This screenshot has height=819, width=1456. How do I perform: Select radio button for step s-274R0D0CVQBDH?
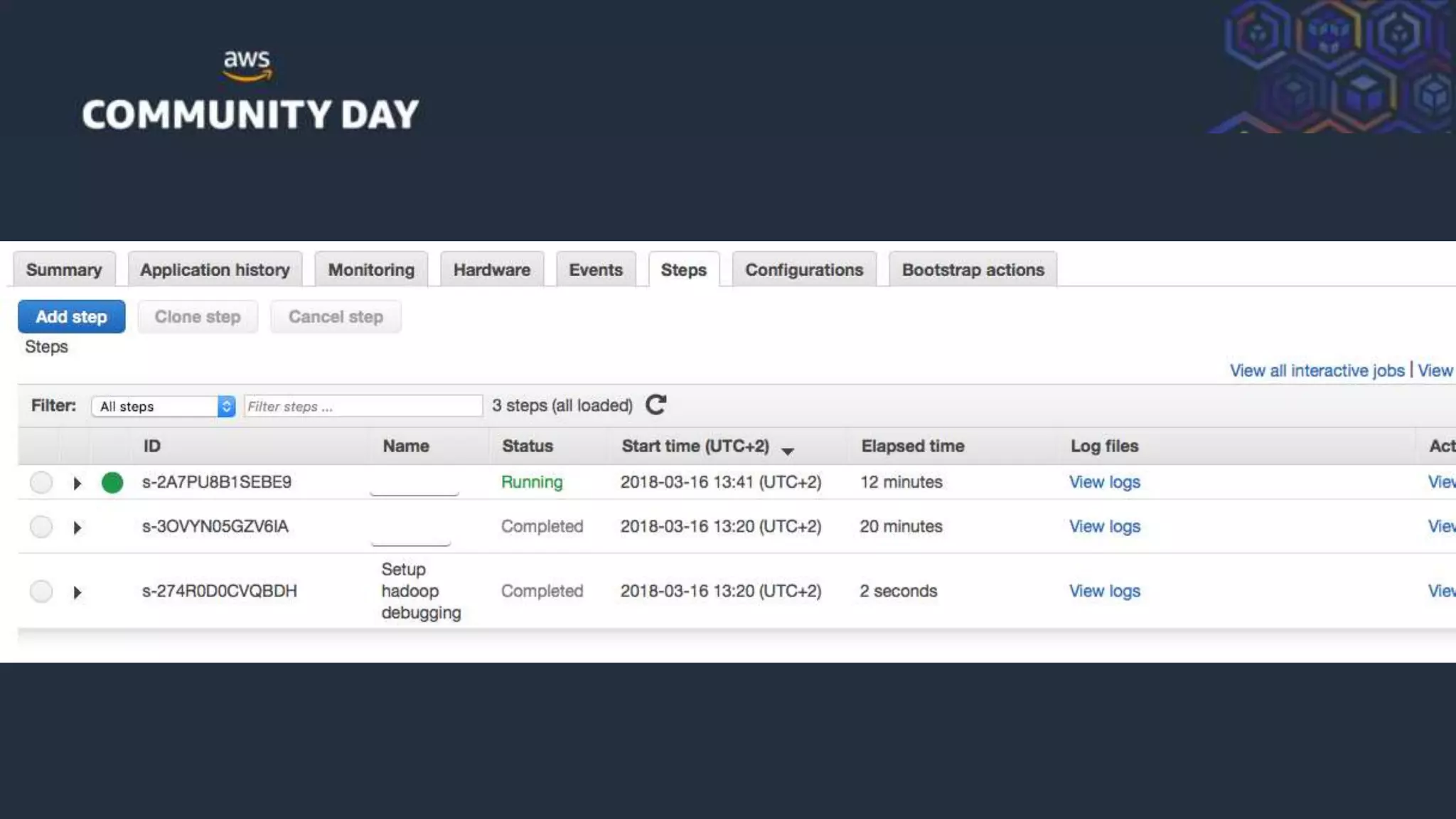tap(41, 591)
